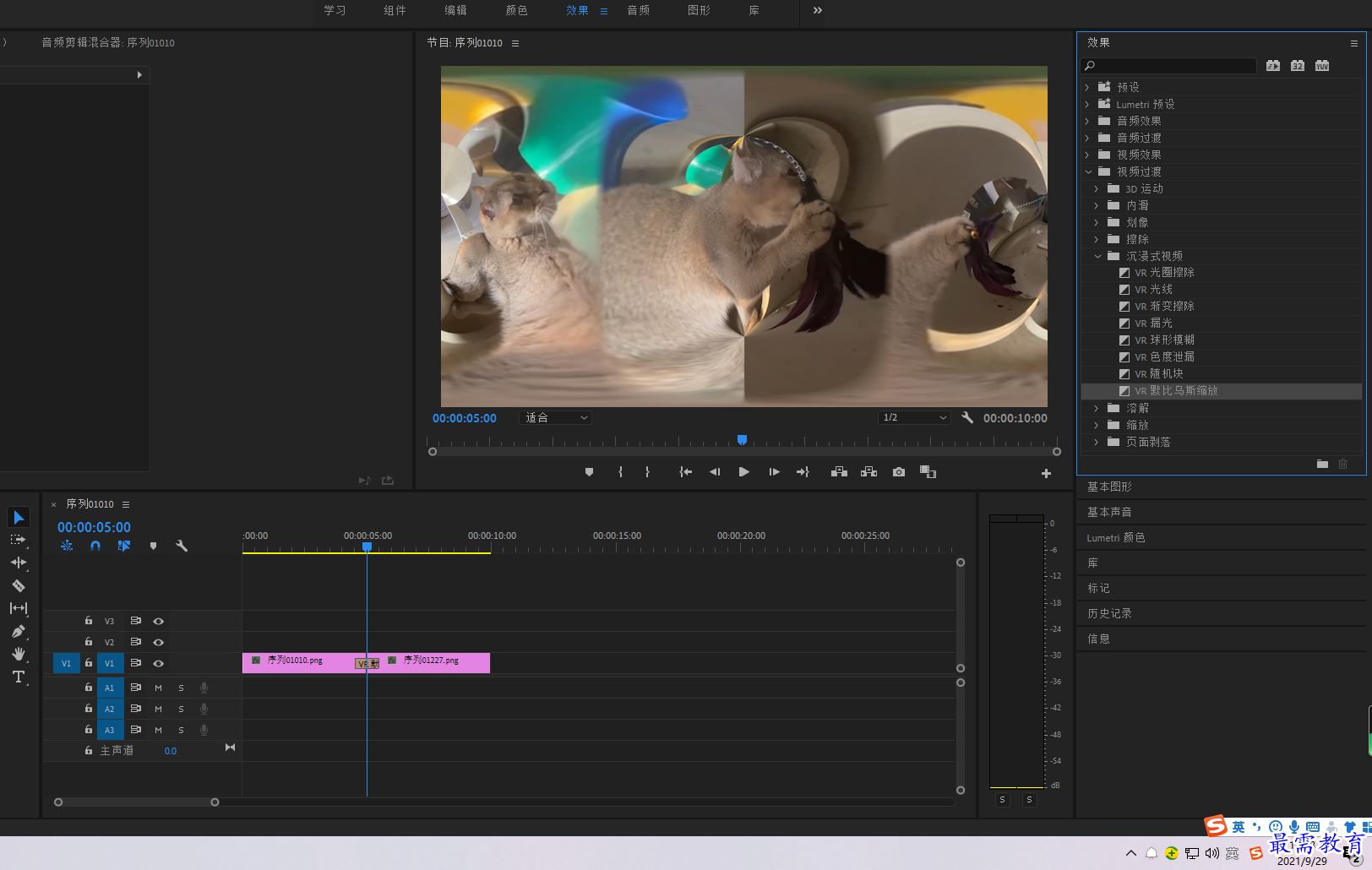Switch to the 颜色 workspace
Viewport: 1372px width, 870px height.
pos(517,10)
